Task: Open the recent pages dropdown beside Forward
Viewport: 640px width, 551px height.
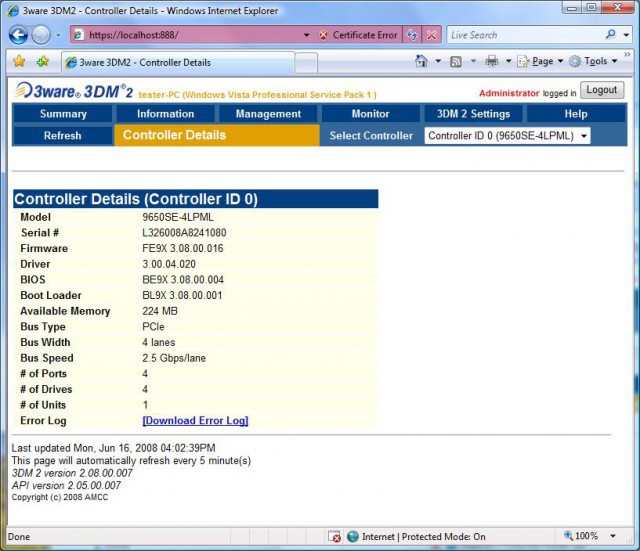Action: pos(58,36)
